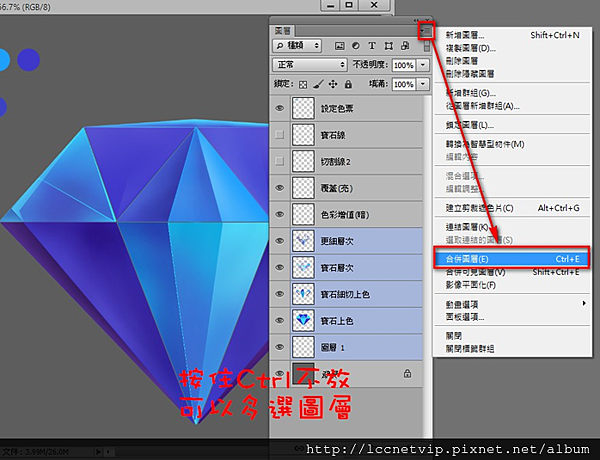Click the lock all padlock icon
This screenshot has width=600, height=460.
[x=348, y=84]
